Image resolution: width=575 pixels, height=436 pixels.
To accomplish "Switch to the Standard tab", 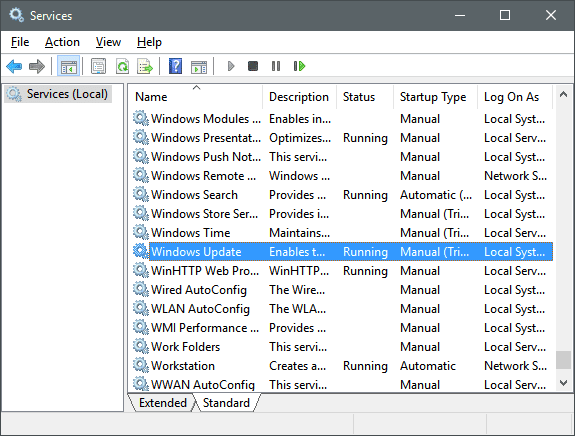I will (226, 403).
